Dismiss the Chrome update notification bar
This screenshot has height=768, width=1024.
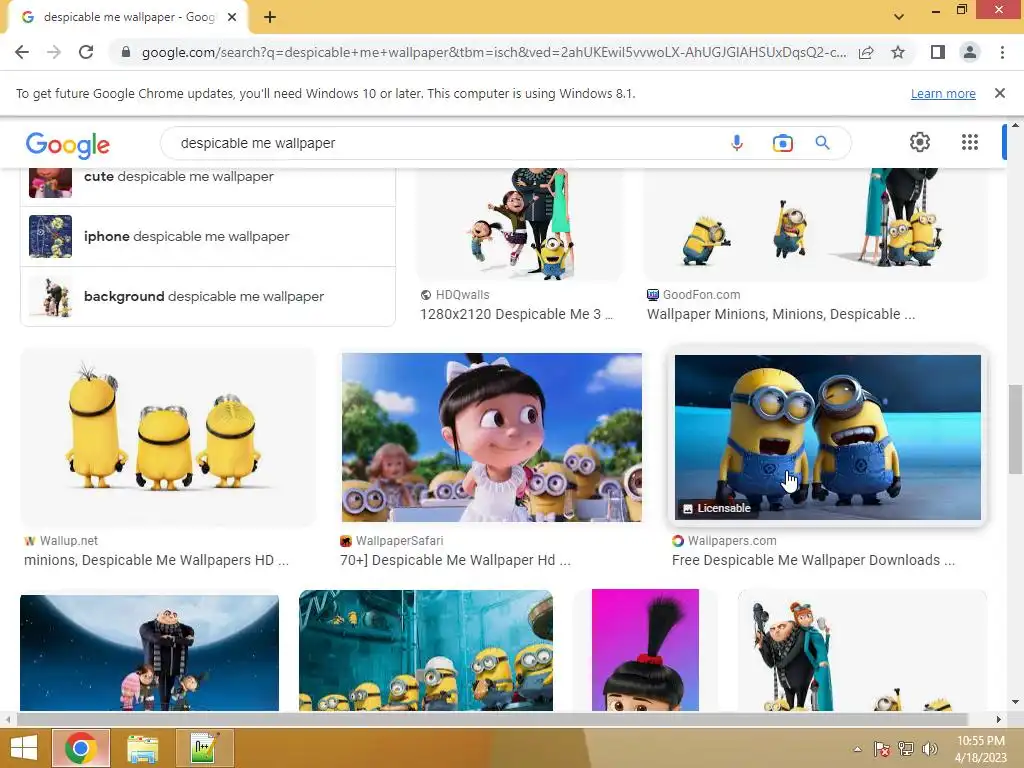coord(1000,93)
